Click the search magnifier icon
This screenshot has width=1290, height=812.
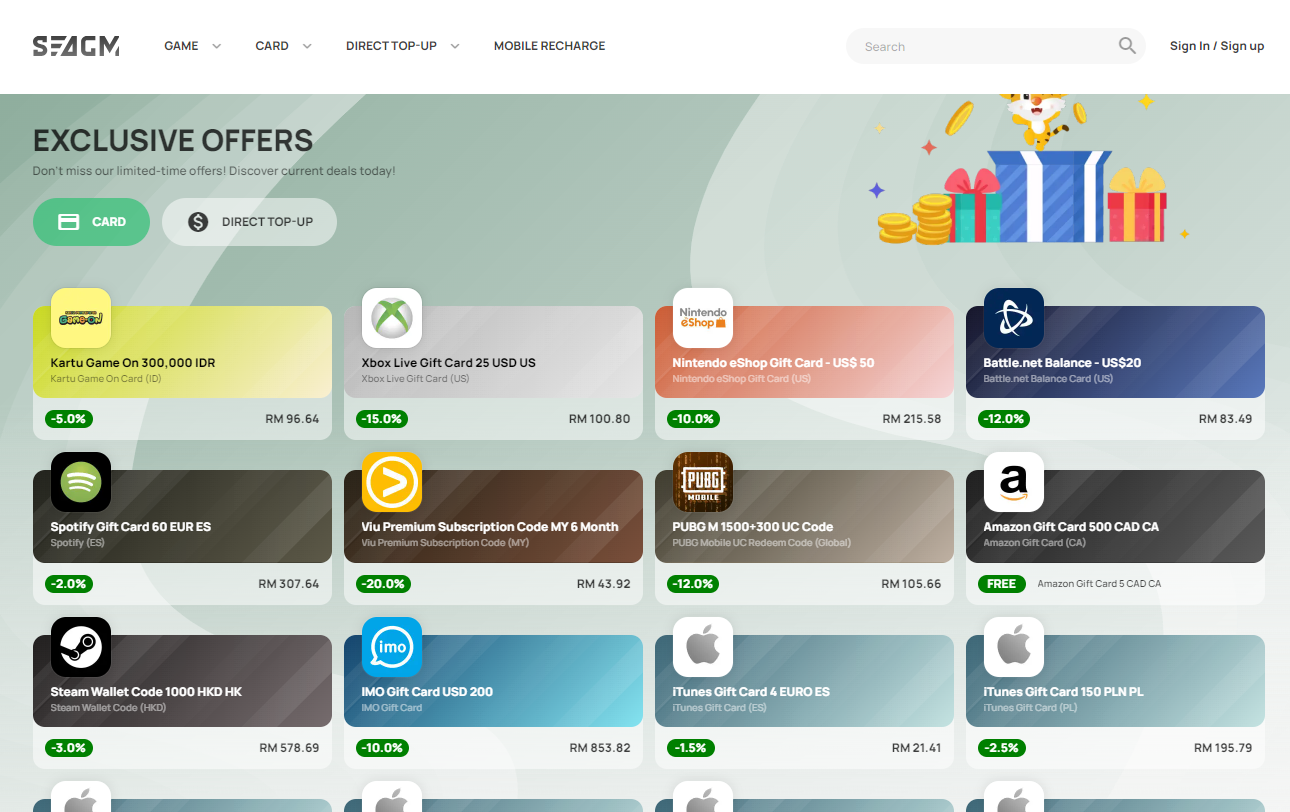[1127, 46]
